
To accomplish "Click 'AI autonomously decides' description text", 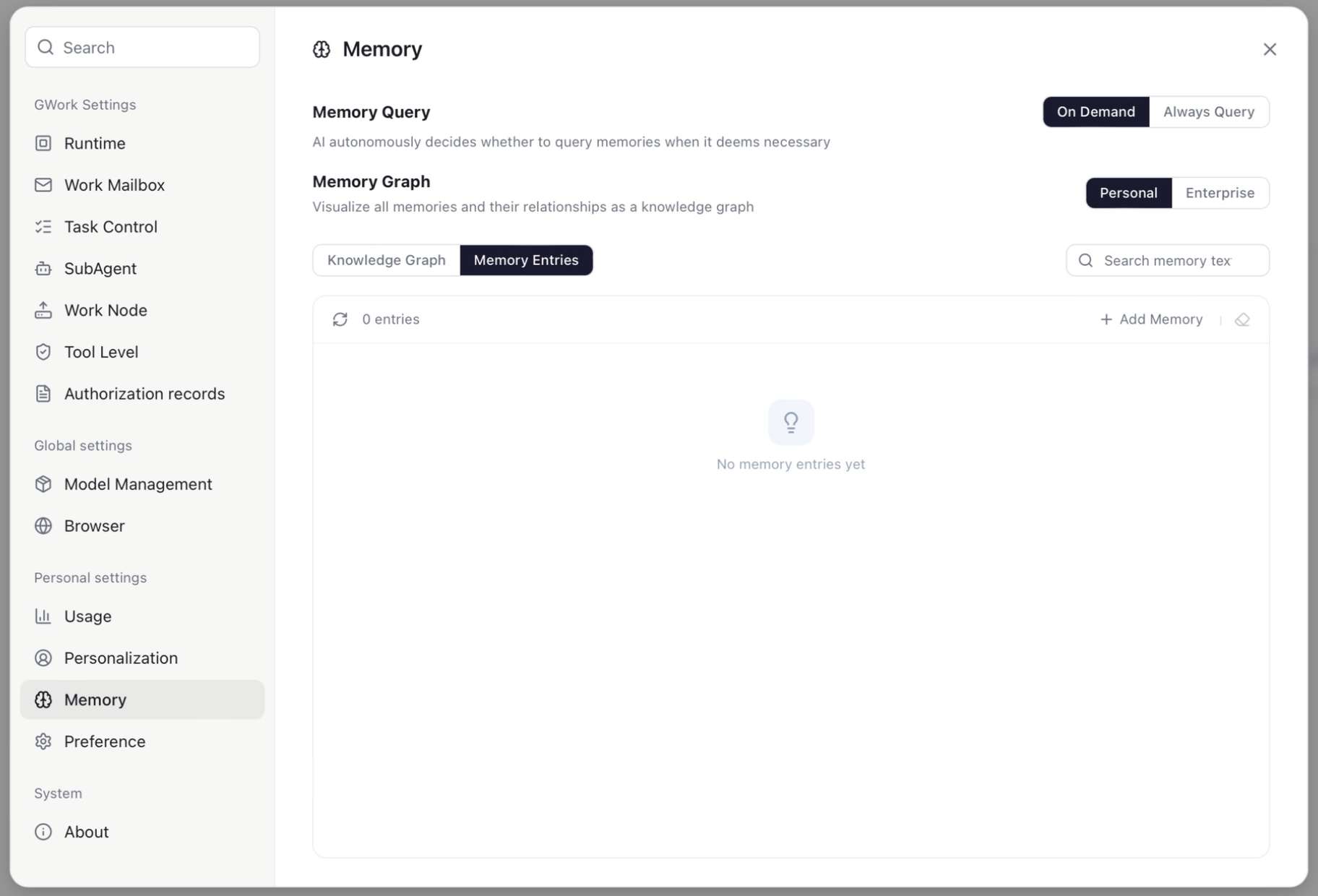I will tap(571, 142).
